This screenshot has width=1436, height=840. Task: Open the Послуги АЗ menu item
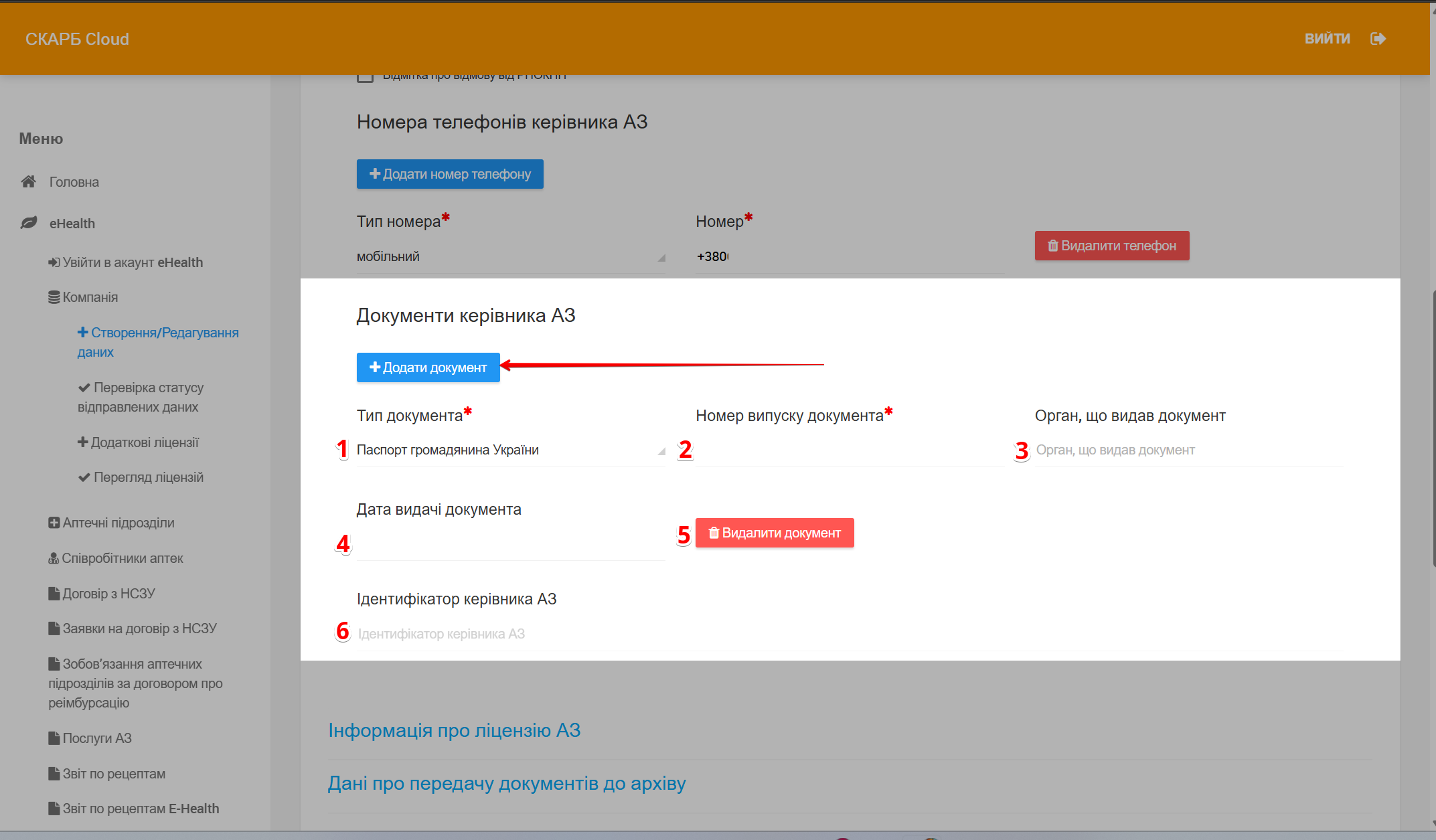[97, 738]
